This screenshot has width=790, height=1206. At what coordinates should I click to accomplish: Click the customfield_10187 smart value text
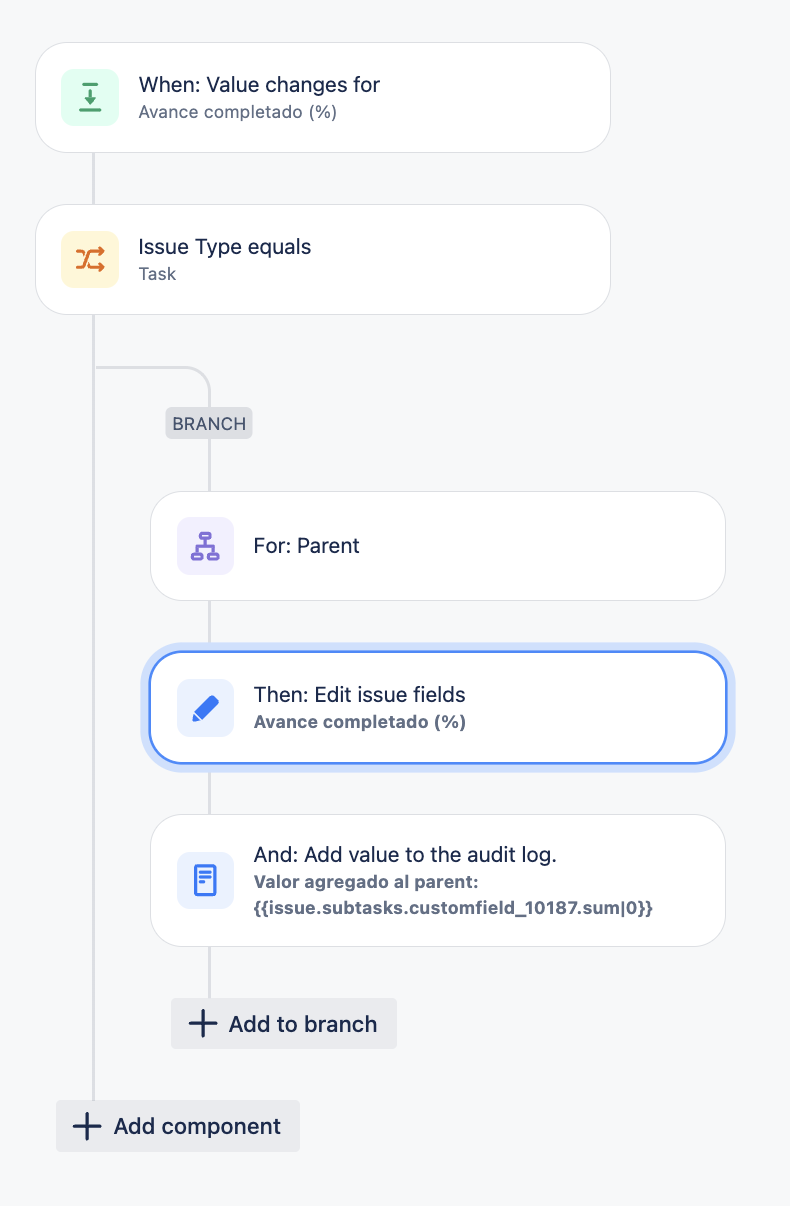pos(453,908)
